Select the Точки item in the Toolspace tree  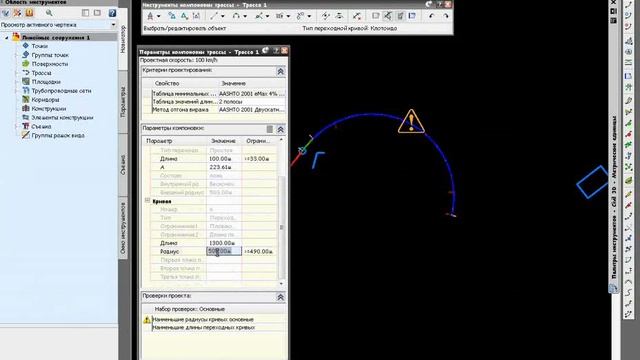click(40, 46)
